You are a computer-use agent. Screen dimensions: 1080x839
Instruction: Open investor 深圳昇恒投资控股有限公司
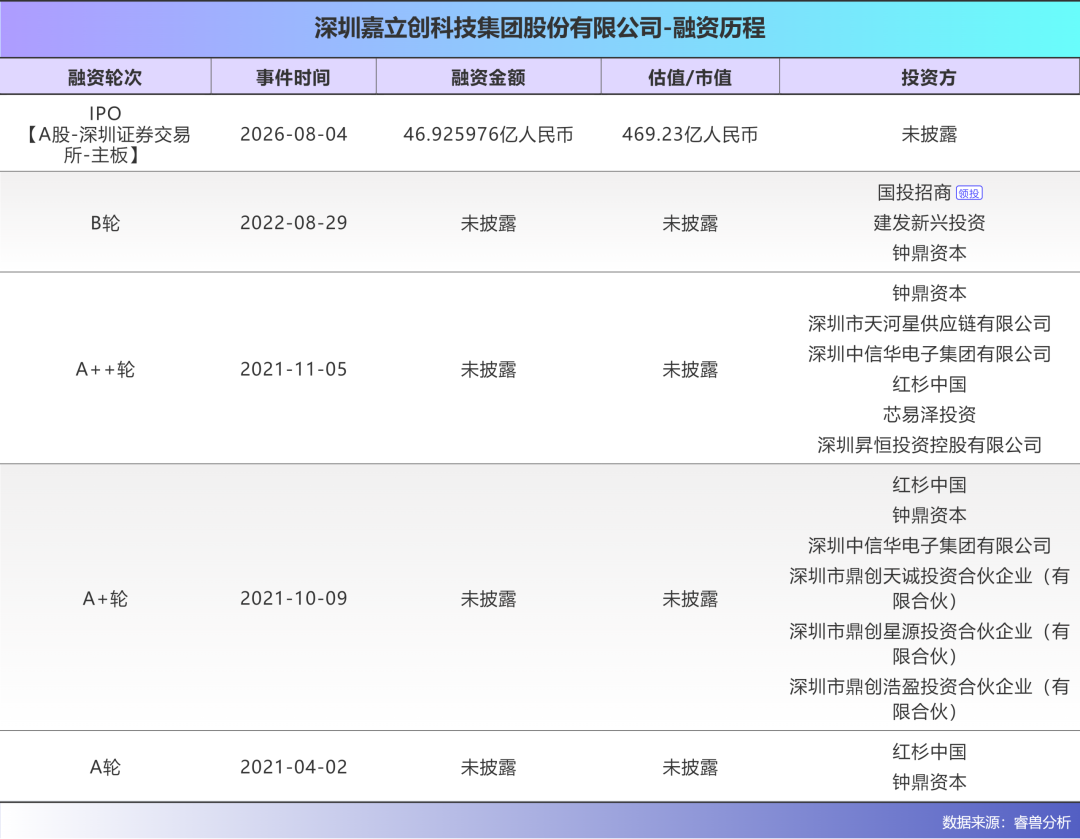pyautogui.click(x=929, y=445)
